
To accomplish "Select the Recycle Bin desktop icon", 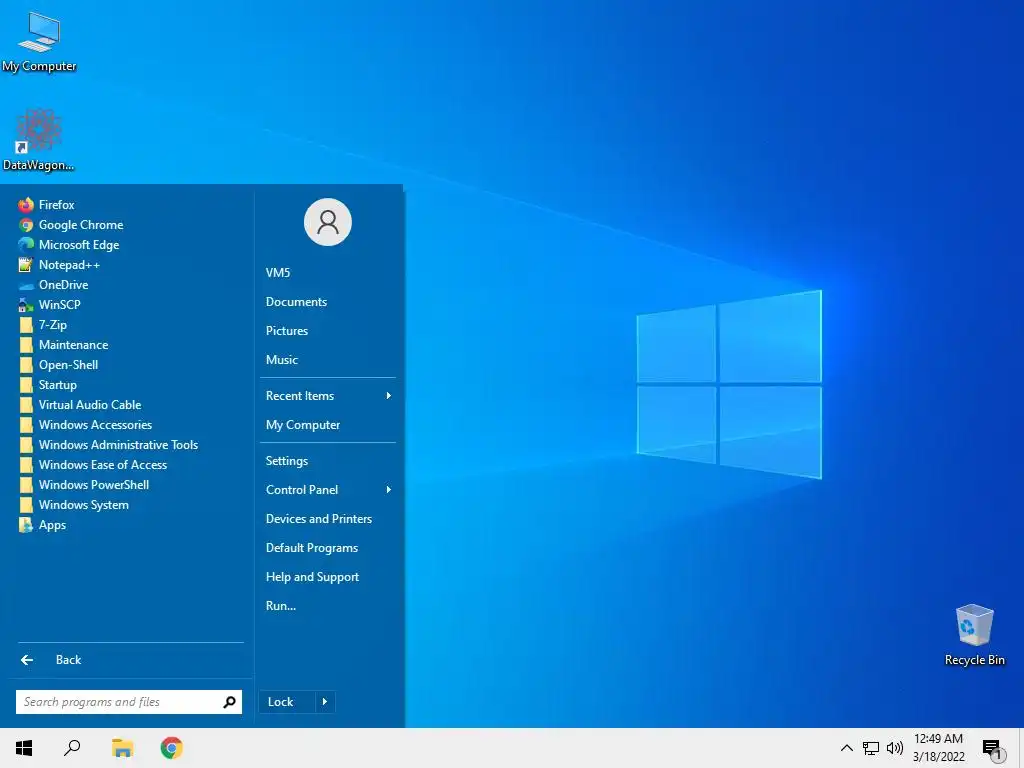I will click(x=974, y=635).
